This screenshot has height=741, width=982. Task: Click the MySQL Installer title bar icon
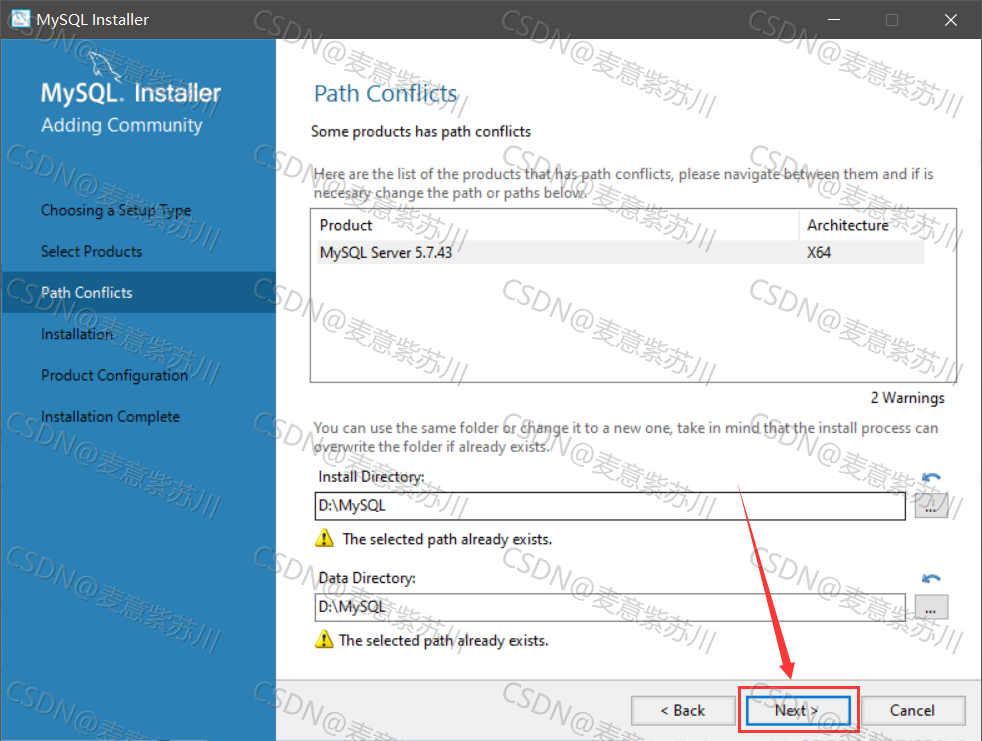point(20,18)
